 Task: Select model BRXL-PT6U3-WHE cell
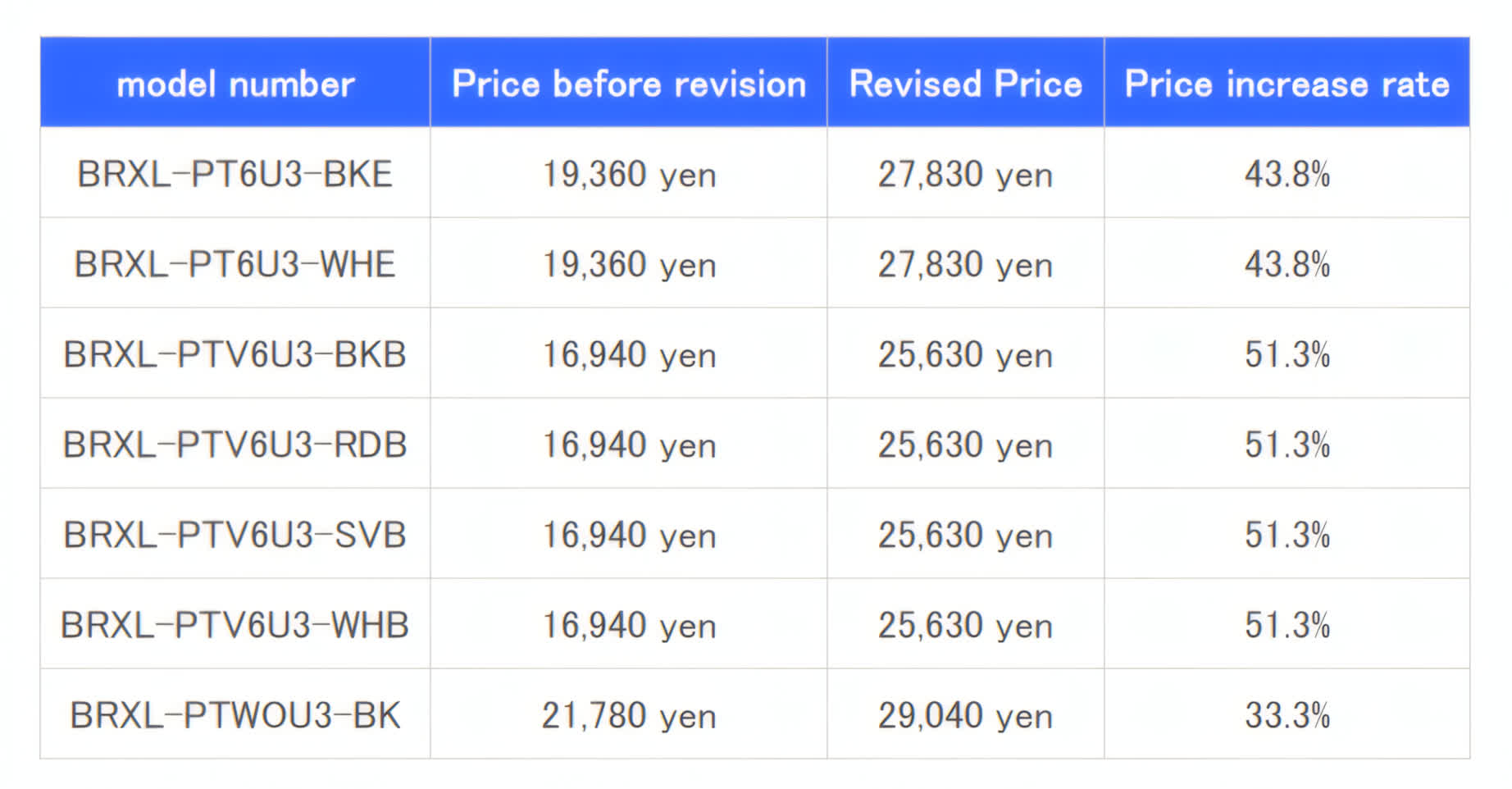point(235,264)
